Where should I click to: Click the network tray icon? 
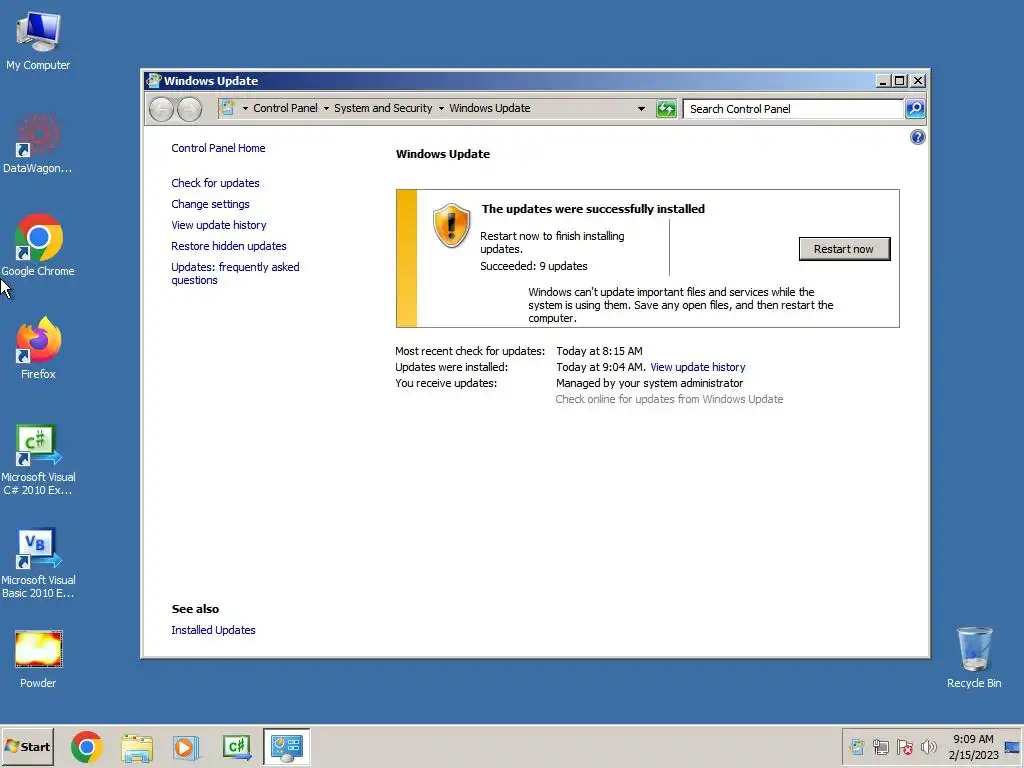coord(880,746)
